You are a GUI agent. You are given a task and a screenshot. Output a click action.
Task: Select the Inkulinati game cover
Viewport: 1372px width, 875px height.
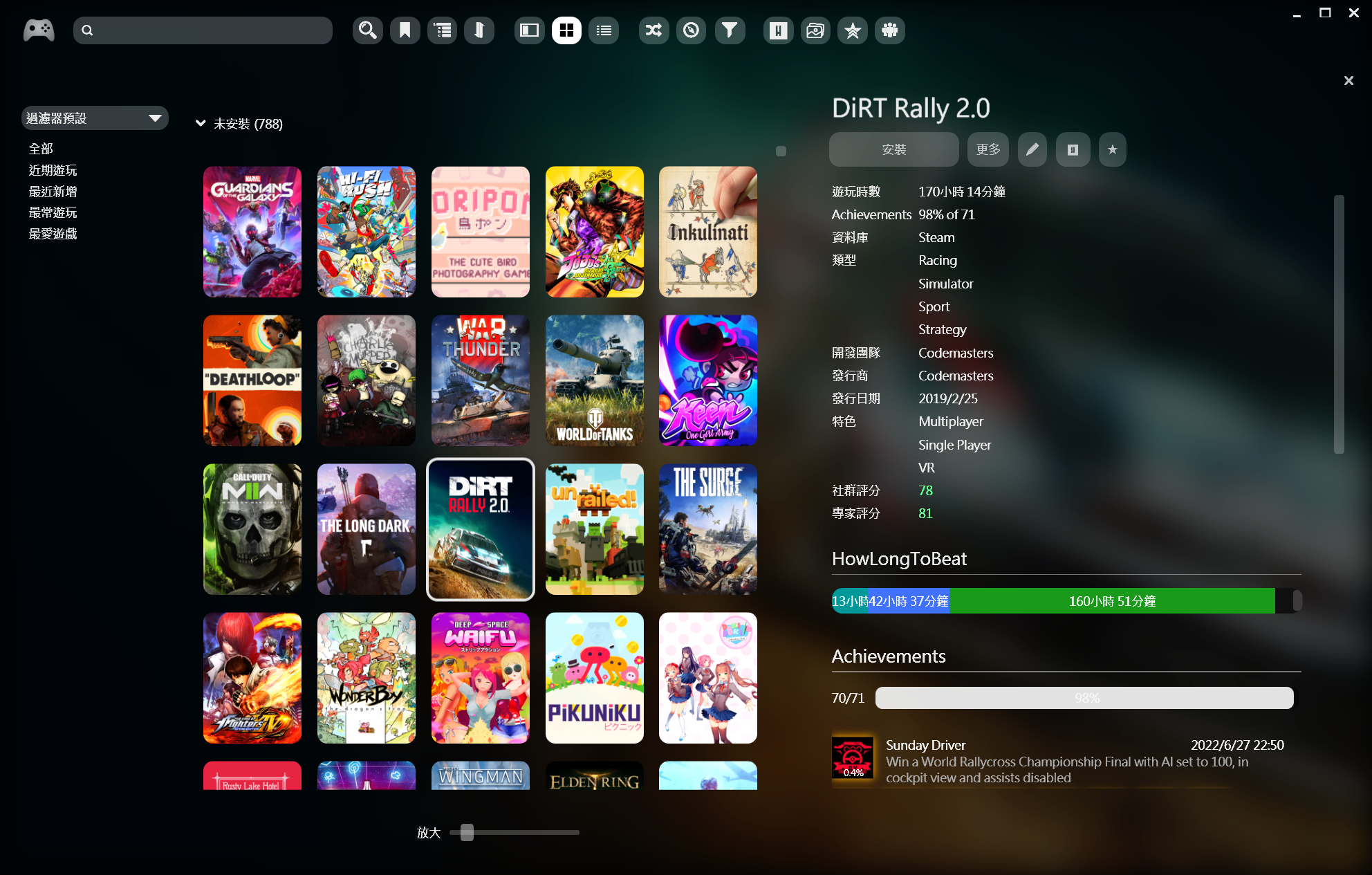click(x=708, y=232)
